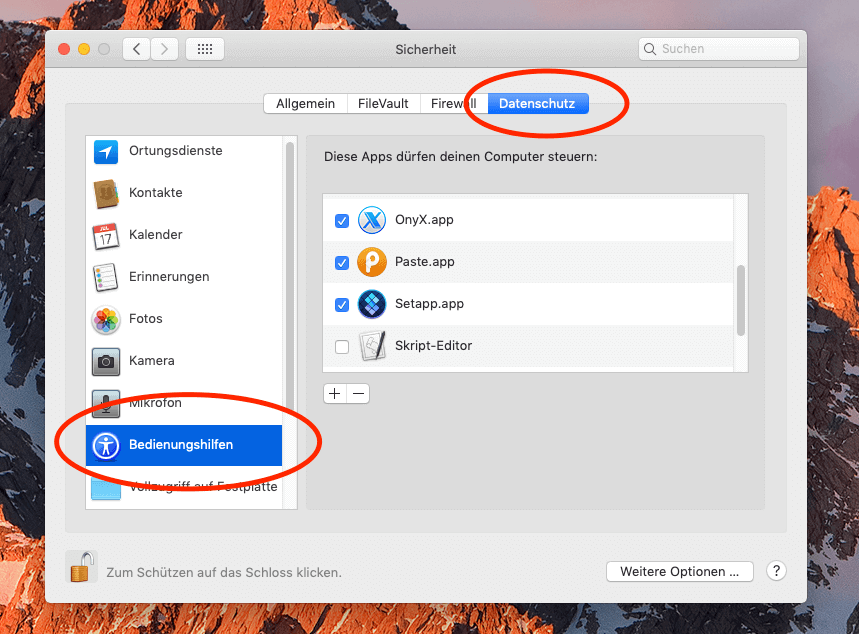Open the Kontakte address book icon

pos(106,193)
